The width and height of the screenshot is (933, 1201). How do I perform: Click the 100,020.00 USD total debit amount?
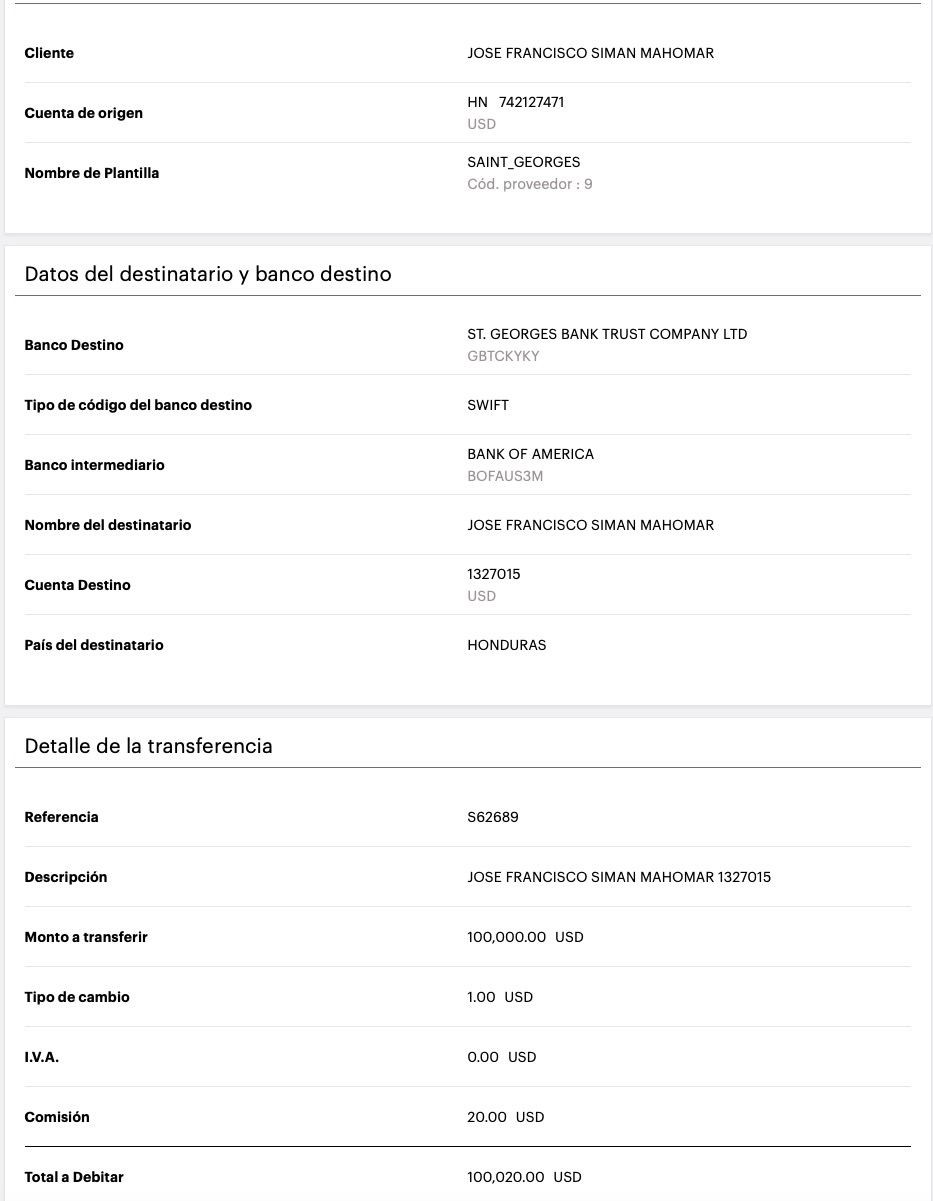[524, 1177]
